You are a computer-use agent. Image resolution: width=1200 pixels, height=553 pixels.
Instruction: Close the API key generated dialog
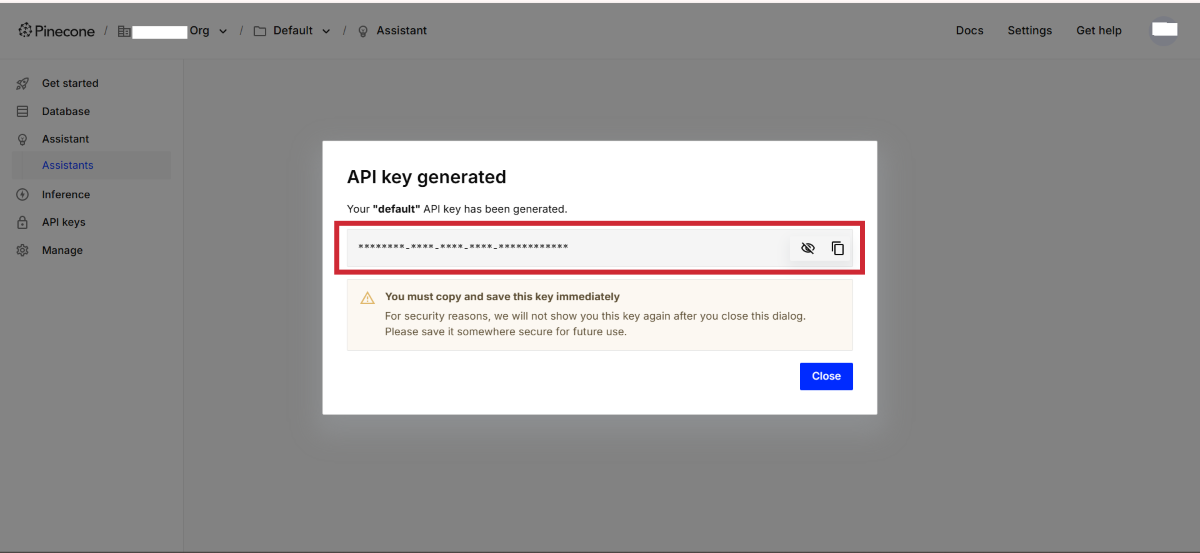click(x=826, y=376)
